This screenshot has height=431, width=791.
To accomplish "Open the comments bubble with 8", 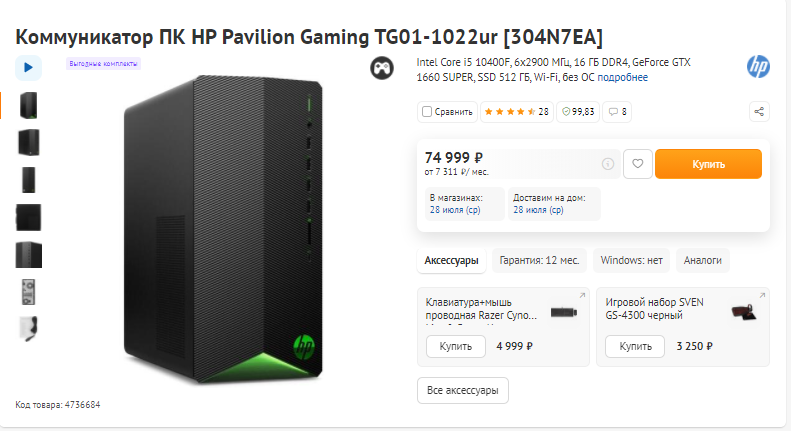I will tap(618, 111).
